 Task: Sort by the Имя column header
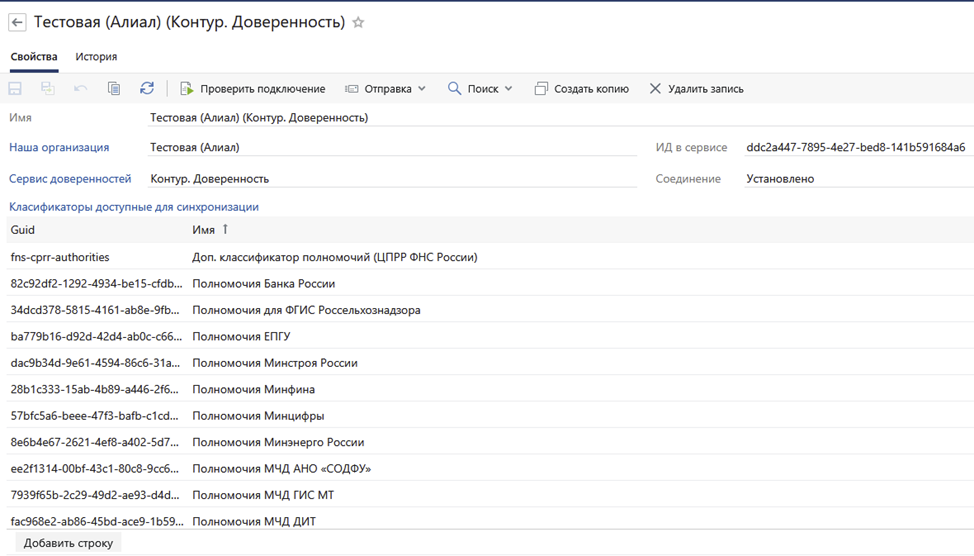pos(204,230)
